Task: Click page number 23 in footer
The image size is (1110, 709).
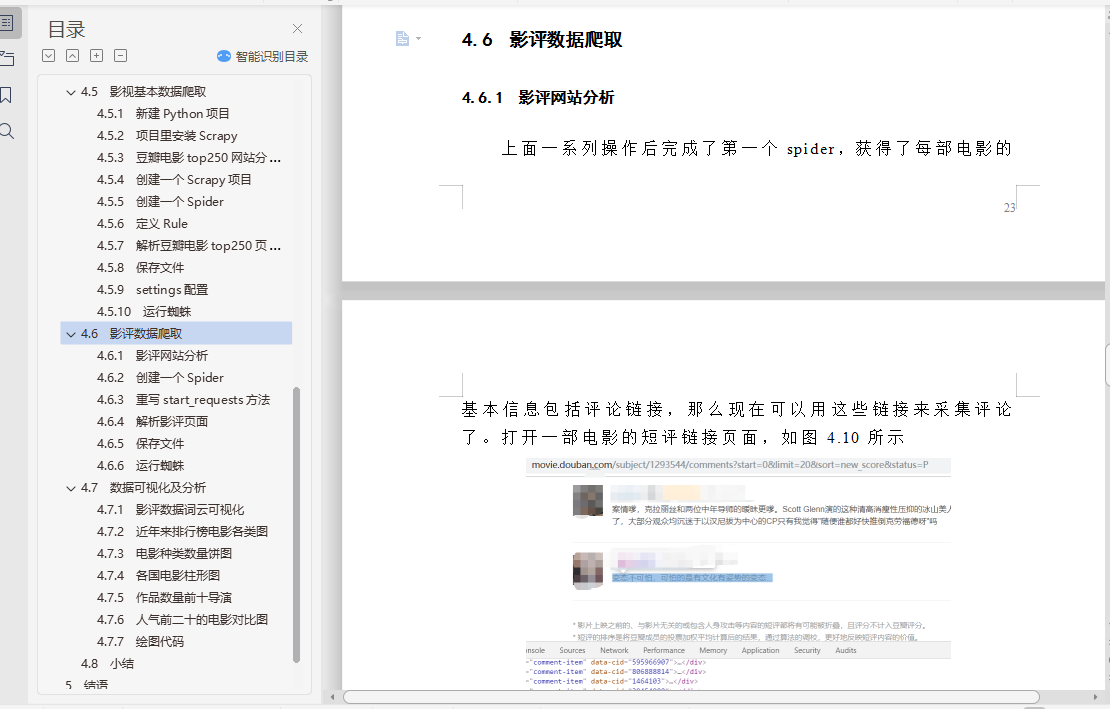Action: point(1009,207)
